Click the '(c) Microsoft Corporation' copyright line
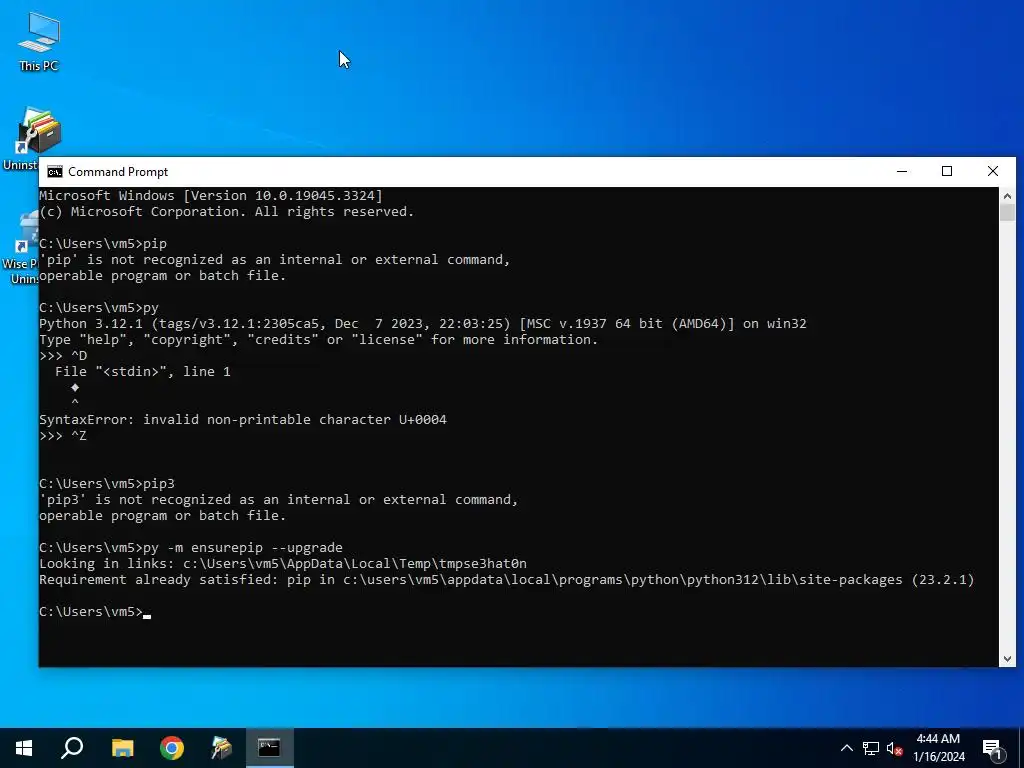Viewport: 1024px width, 768px height. coord(227,212)
